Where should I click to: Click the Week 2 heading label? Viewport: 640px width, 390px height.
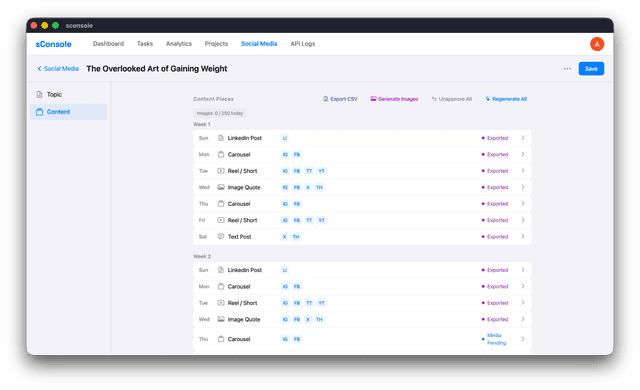(x=202, y=256)
